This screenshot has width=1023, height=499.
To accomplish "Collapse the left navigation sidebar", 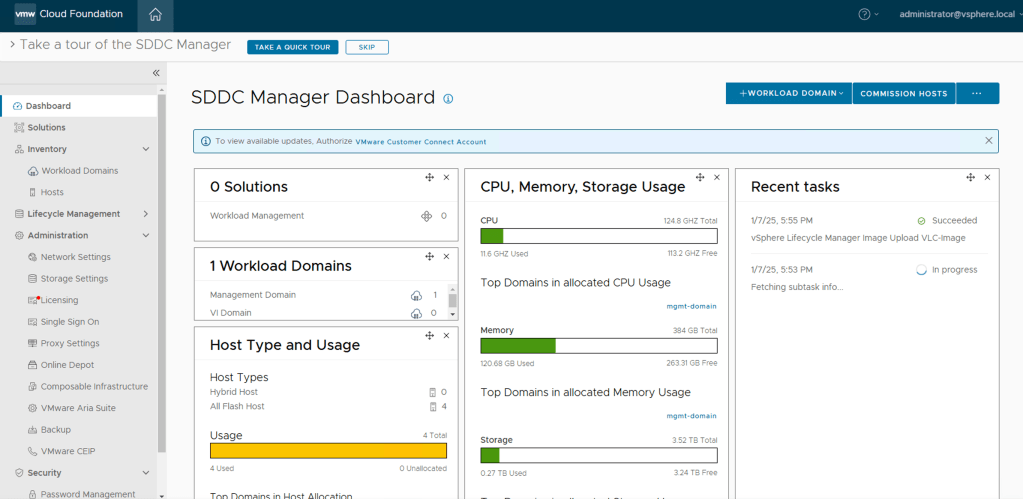I will click(x=156, y=73).
